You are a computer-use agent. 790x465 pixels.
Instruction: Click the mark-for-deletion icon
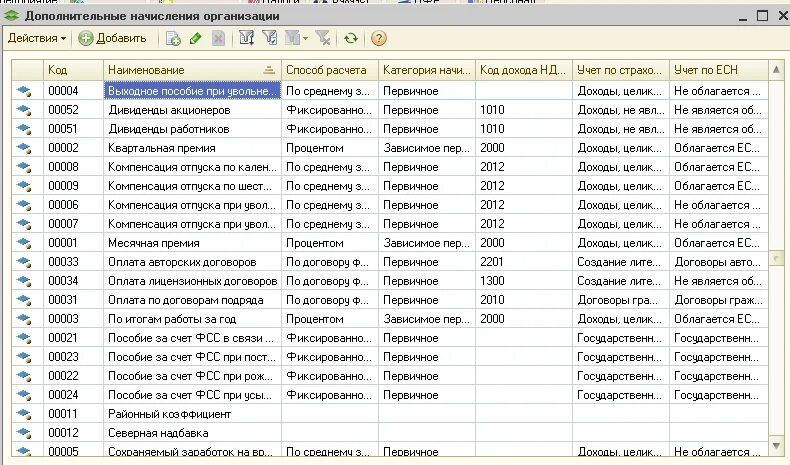coord(218,39)
